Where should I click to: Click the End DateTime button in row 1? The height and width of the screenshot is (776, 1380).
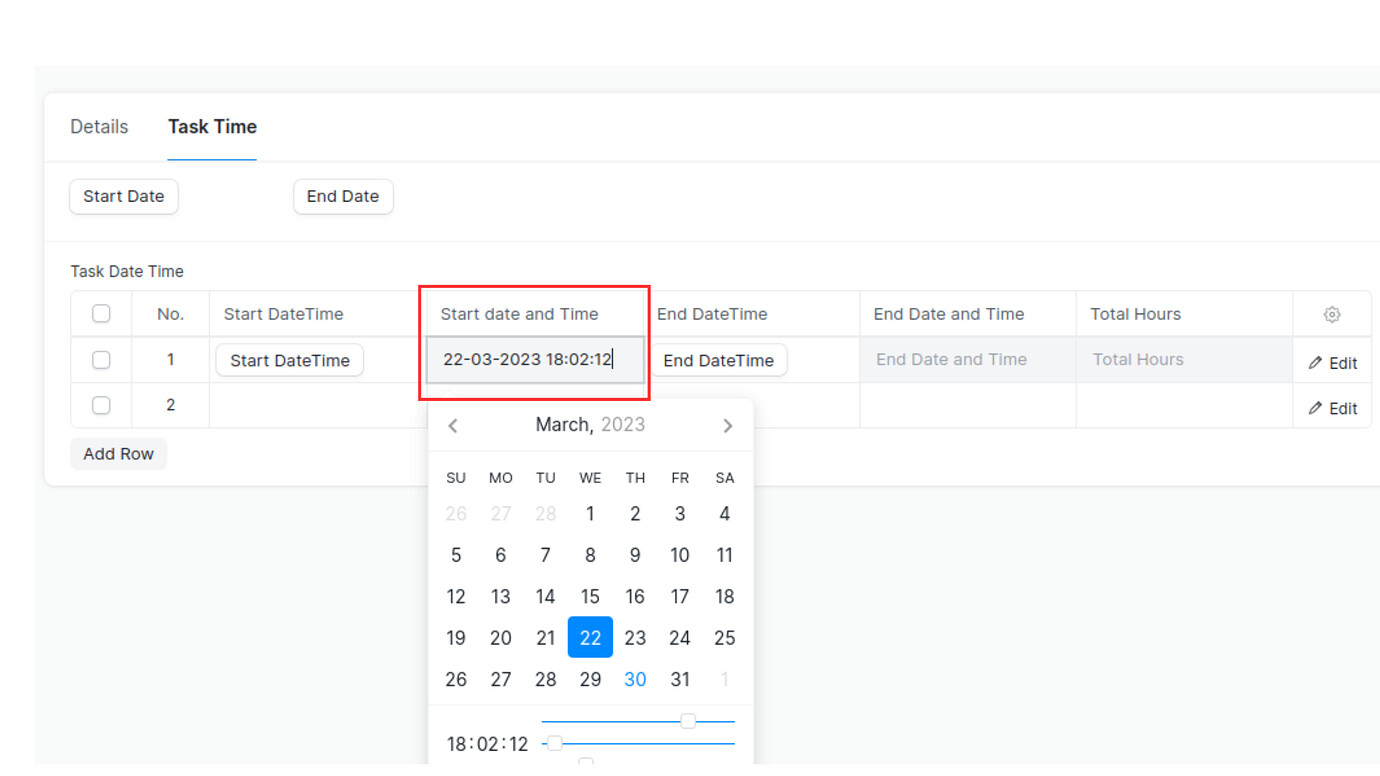(719, 360)
